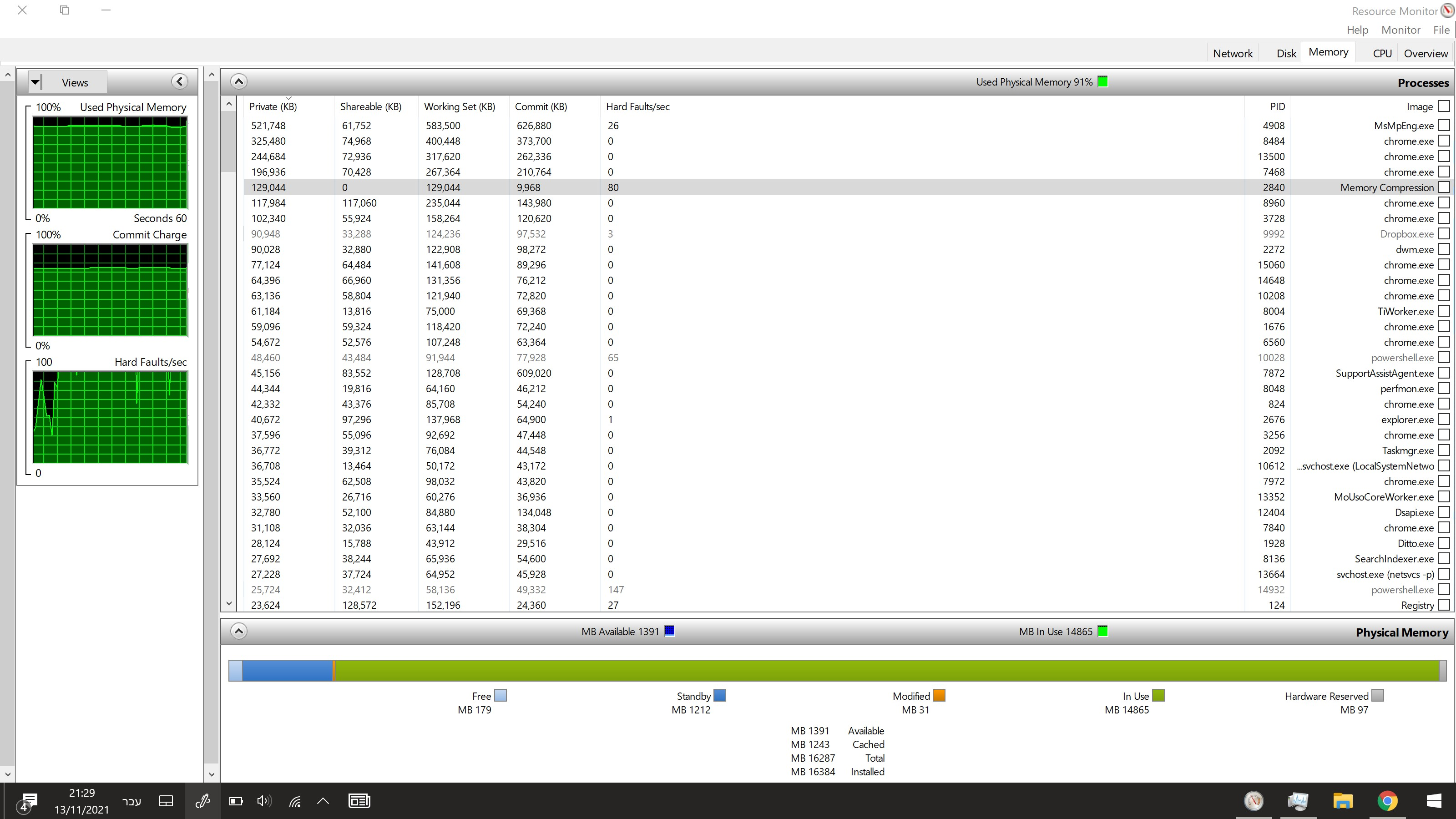
Task: Open the volume control in system tray
Action: click(x=264, y=801)
